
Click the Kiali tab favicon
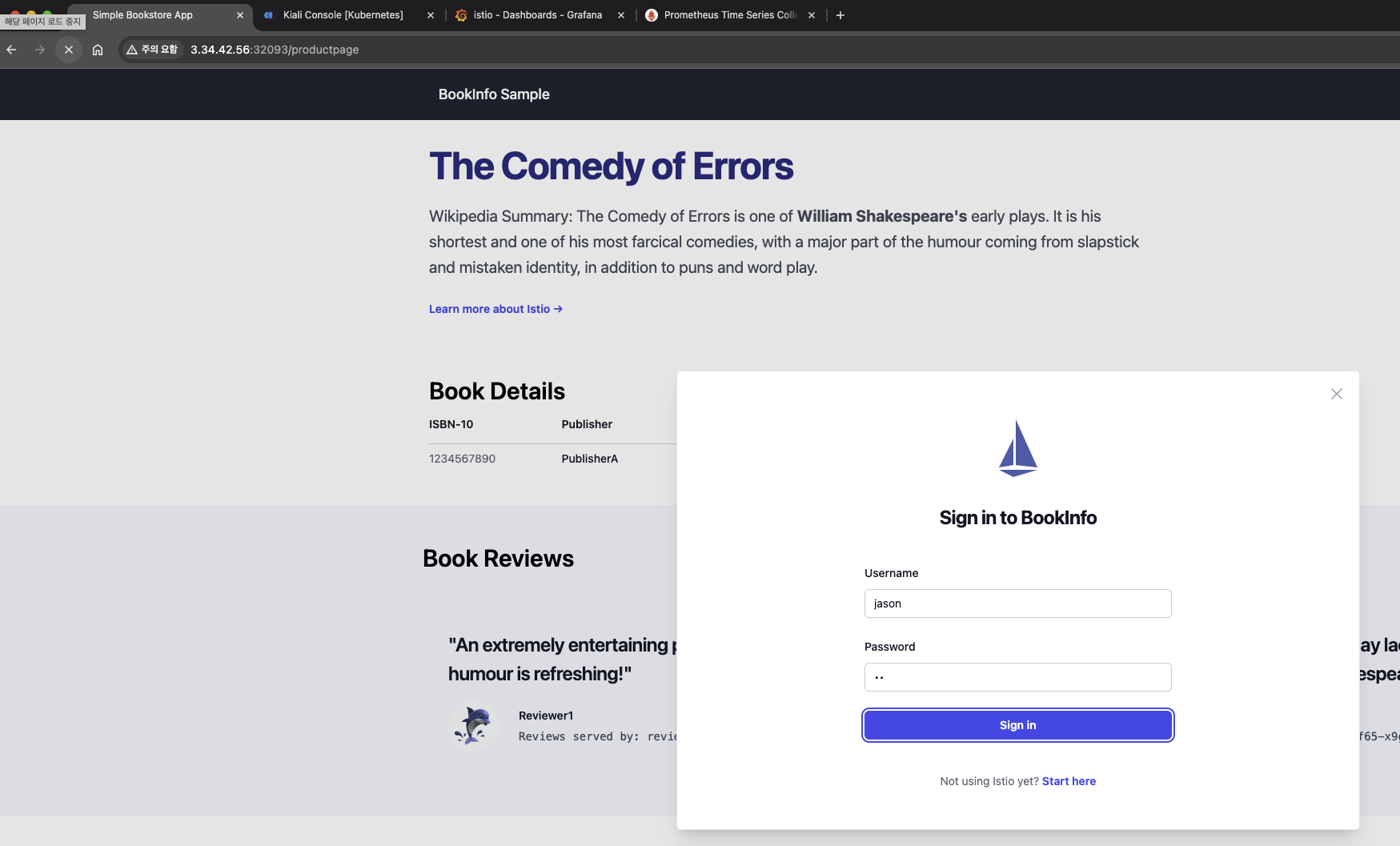[x=269, y=15]
